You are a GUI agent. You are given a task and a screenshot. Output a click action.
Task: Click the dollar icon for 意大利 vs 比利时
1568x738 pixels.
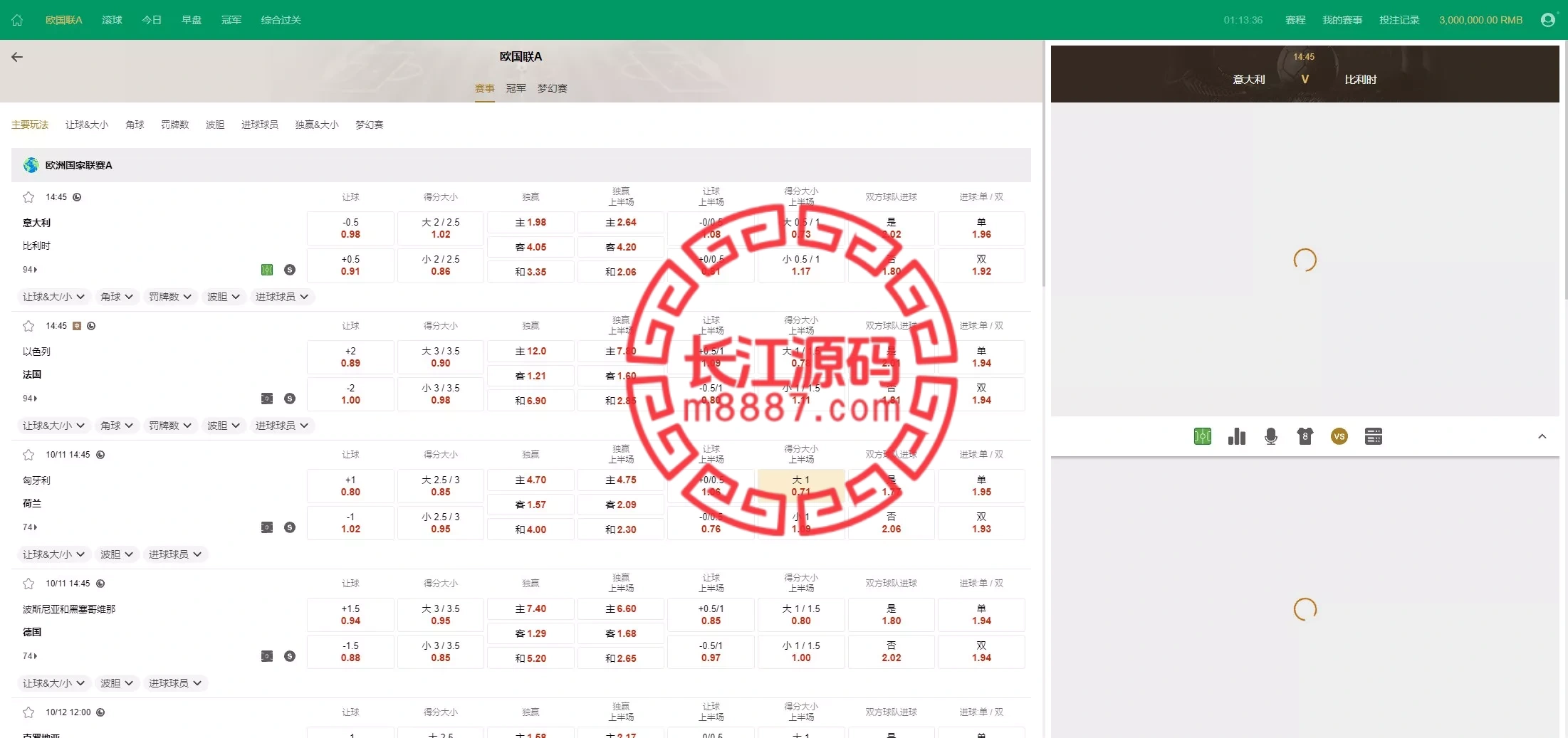pos(290,270)
